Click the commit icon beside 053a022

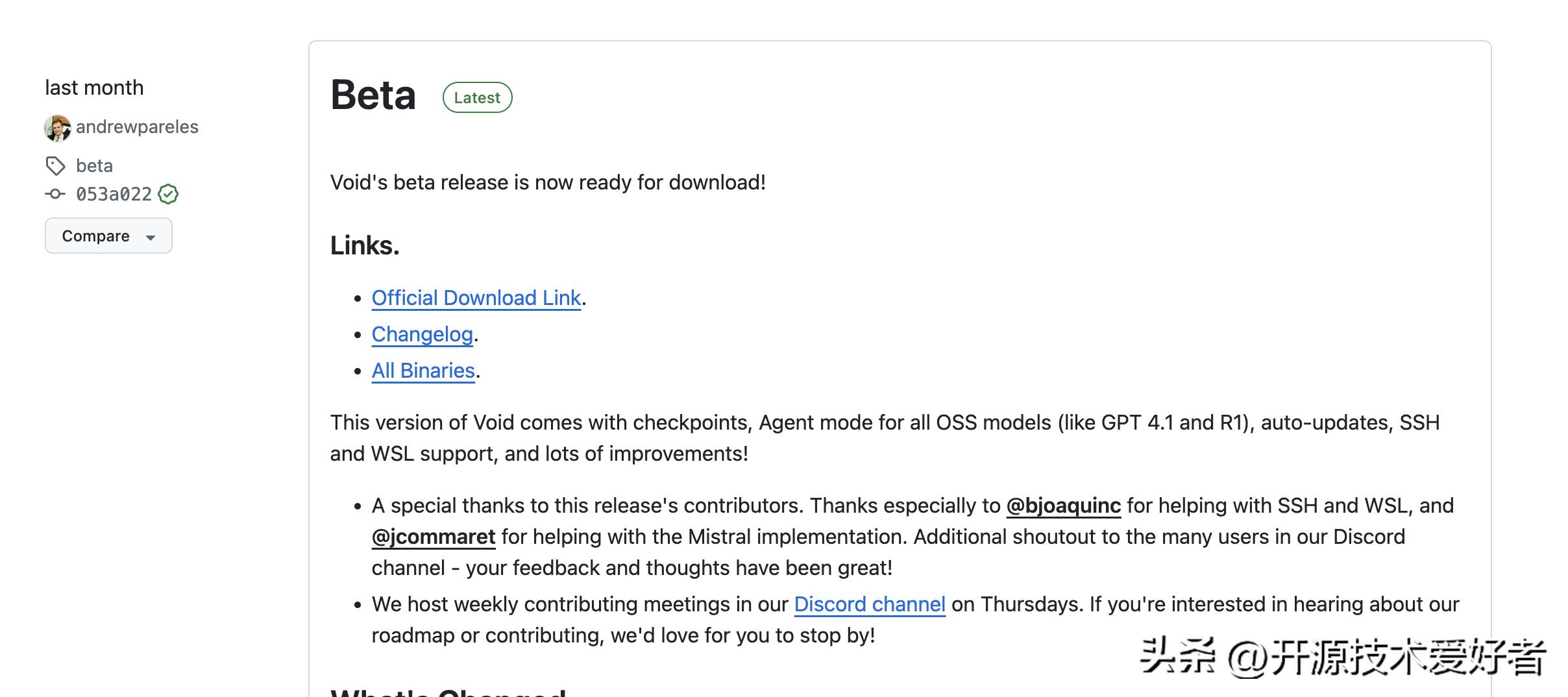55,194
